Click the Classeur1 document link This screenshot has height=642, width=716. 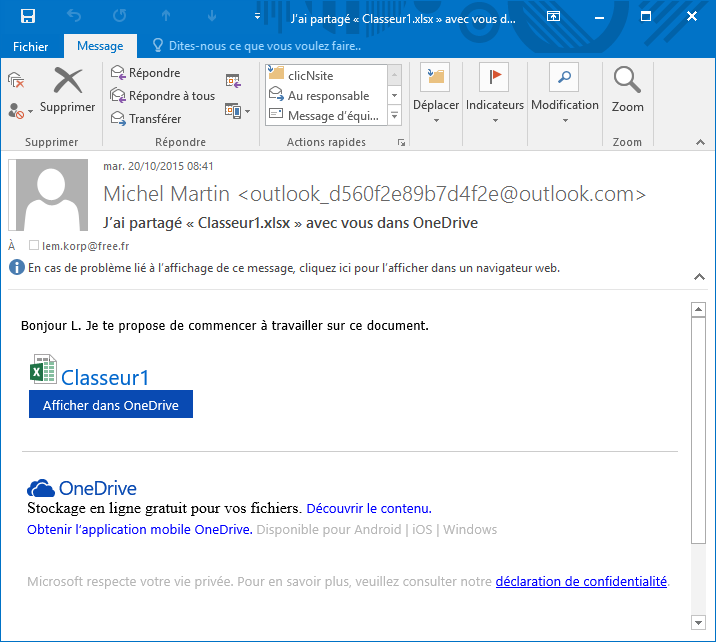[105, 377]
